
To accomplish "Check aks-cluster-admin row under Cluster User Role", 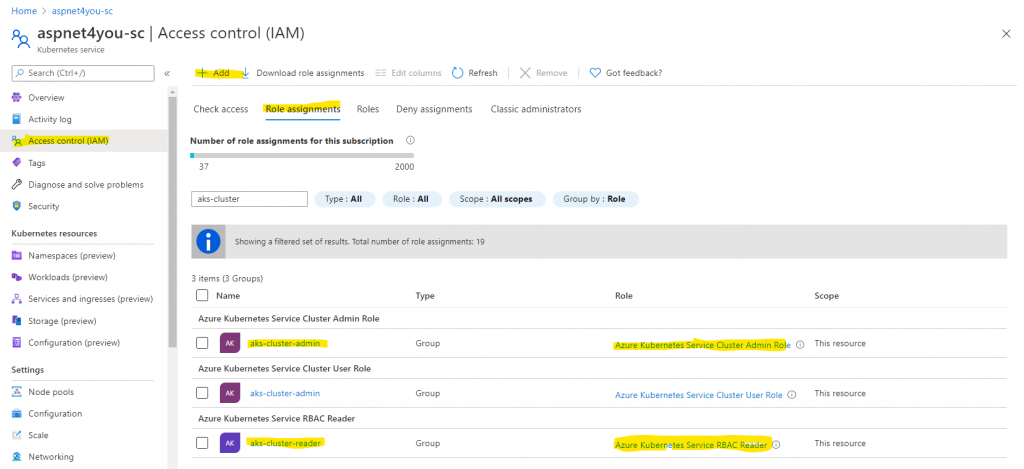I will (202, 393).
